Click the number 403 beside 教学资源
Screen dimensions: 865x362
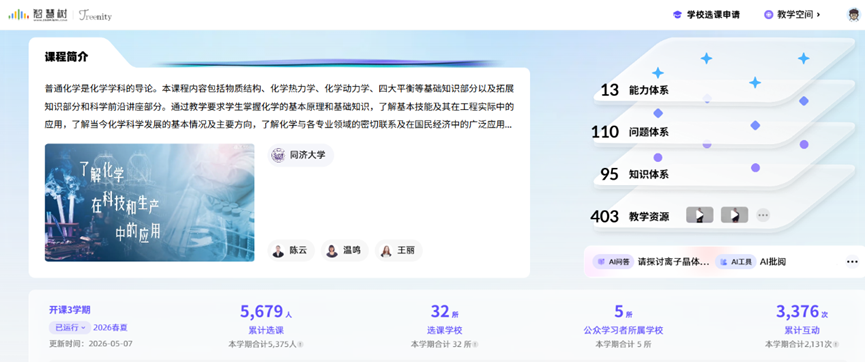[x=605, y=216]
